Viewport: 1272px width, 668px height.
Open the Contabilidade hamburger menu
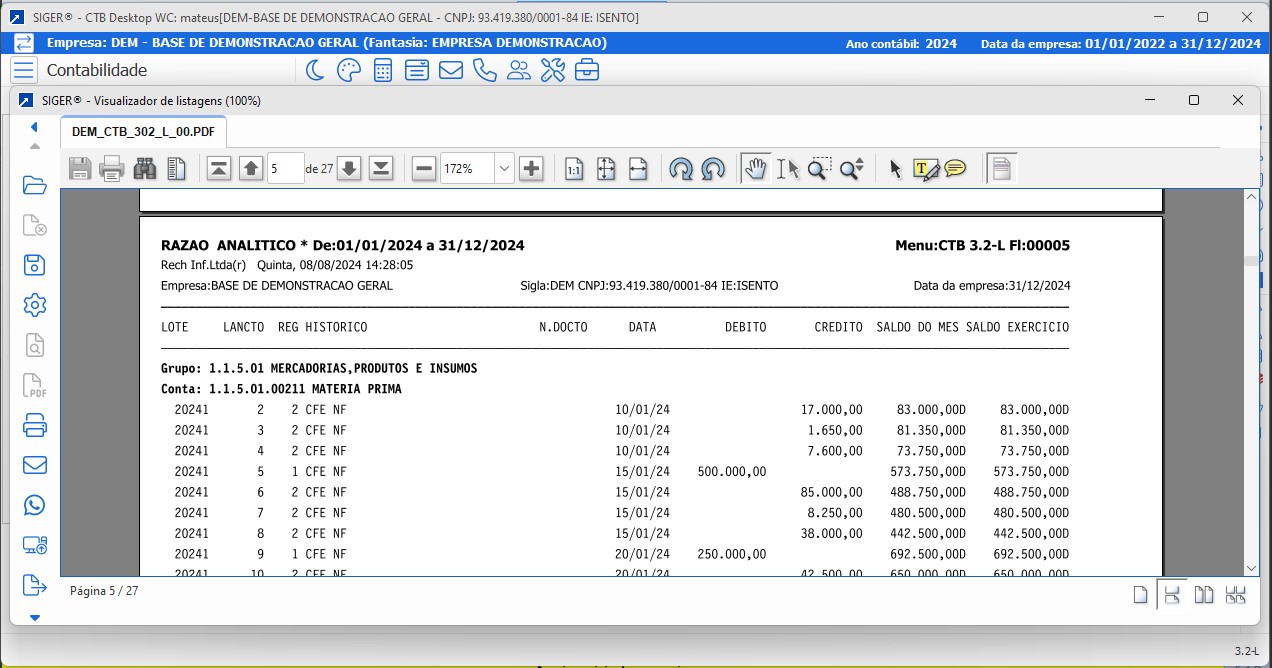tap(24, 70)
